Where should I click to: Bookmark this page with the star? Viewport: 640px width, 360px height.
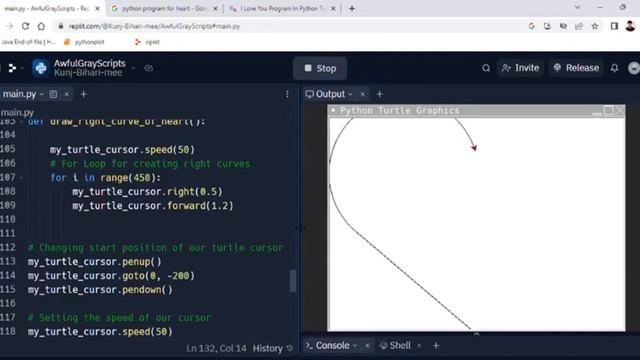tap(595, 26)
